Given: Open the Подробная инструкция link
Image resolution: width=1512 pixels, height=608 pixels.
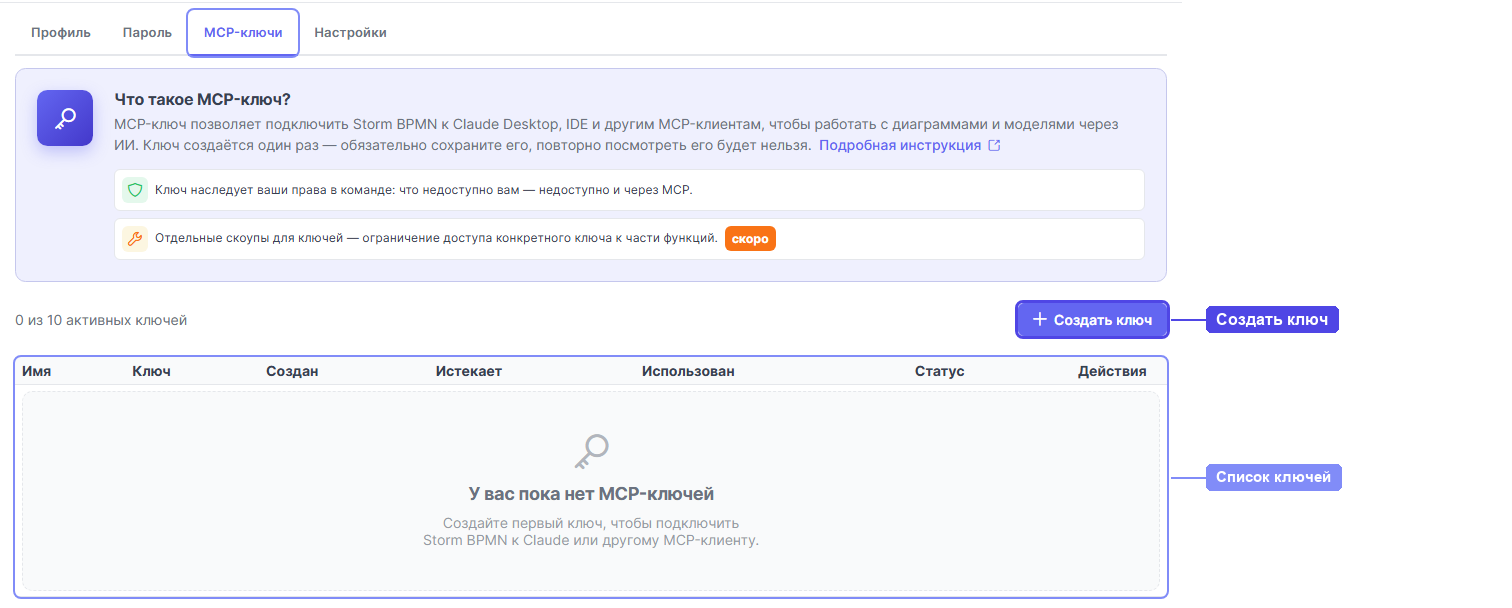Looking at the screenshot, I should tap(900, 145).
